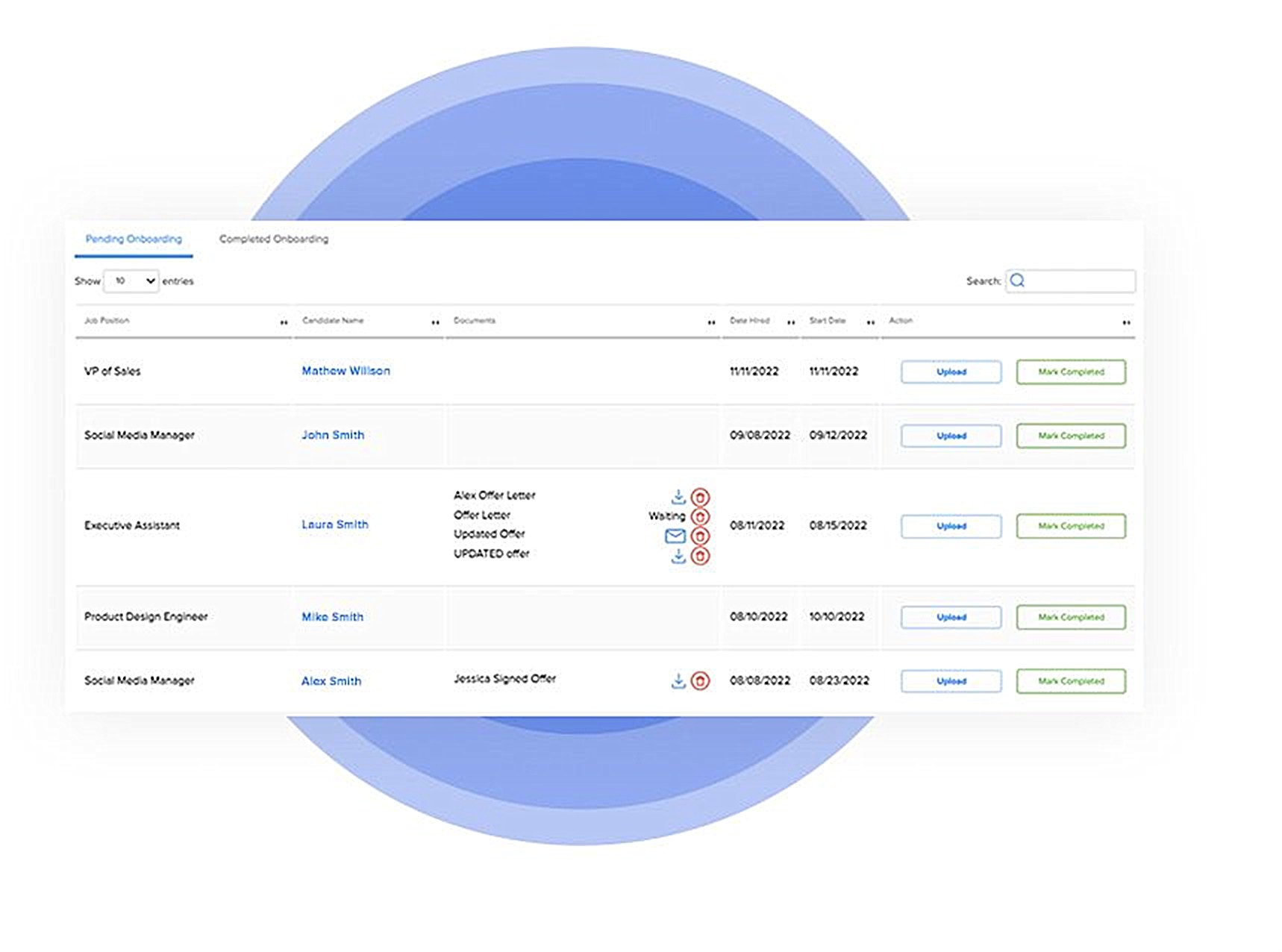Mark Laura Smith onboarding completed

(1071, 526)
